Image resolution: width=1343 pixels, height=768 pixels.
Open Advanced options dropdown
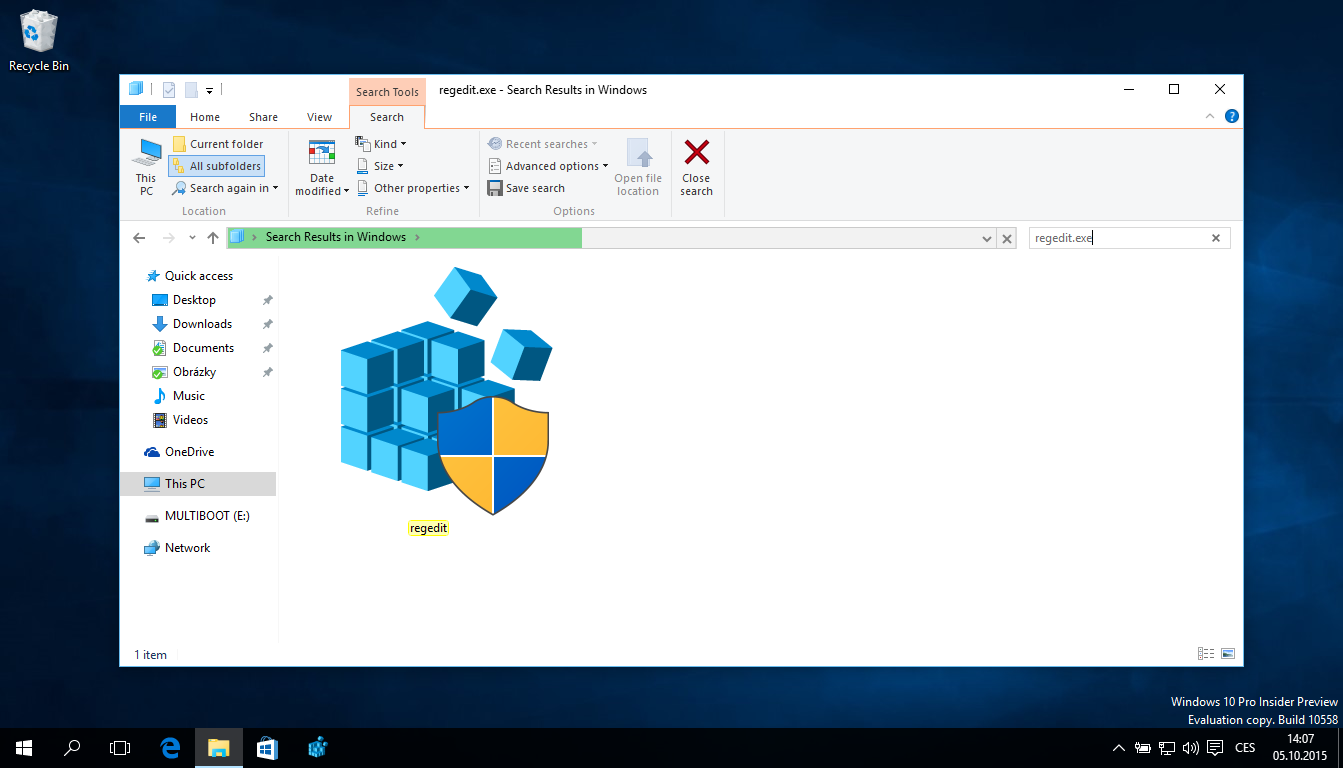tap(548, 166)
